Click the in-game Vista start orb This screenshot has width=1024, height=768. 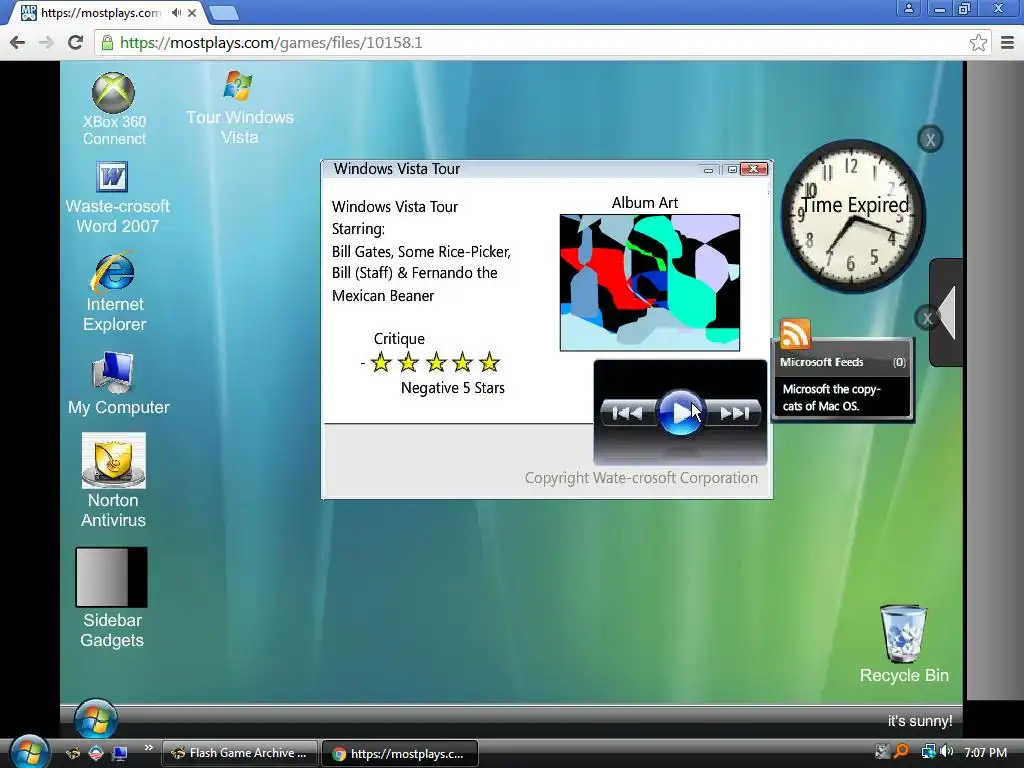pyautogui.click(x=96, y=719)
